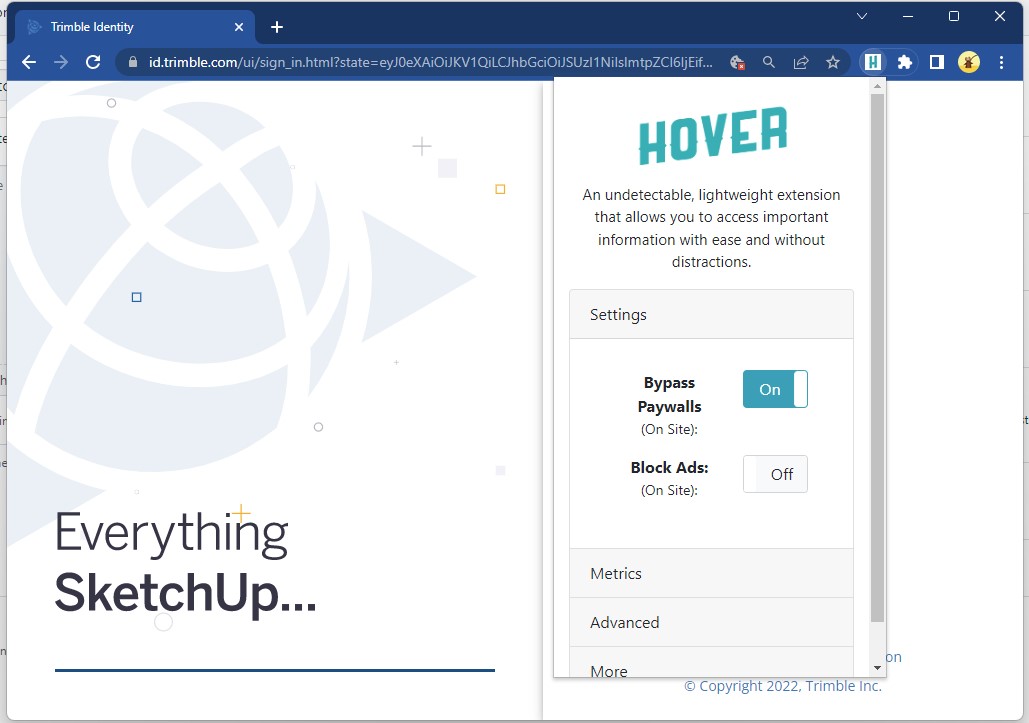Bookmark this page with the star icon
This screenshot has width=1029, height=723.
(833, 62)
